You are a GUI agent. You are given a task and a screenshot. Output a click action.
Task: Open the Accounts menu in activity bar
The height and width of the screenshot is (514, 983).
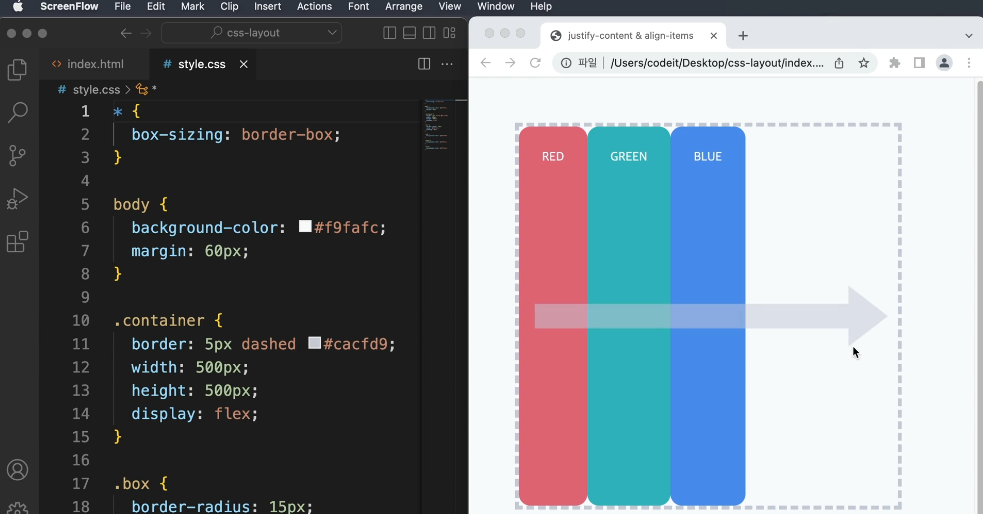click(x=18, y=469)
